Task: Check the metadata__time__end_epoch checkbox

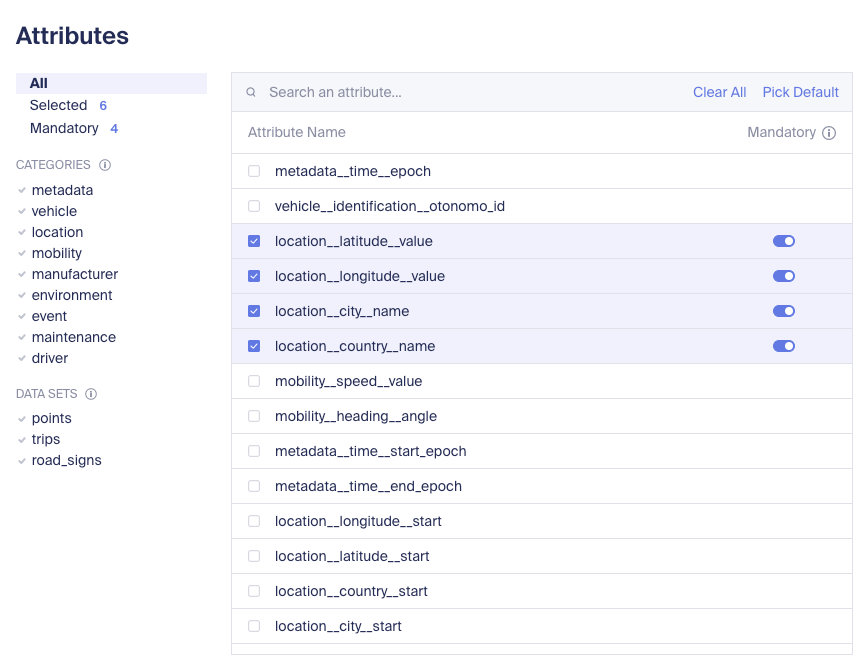Action: coord(254,486)
